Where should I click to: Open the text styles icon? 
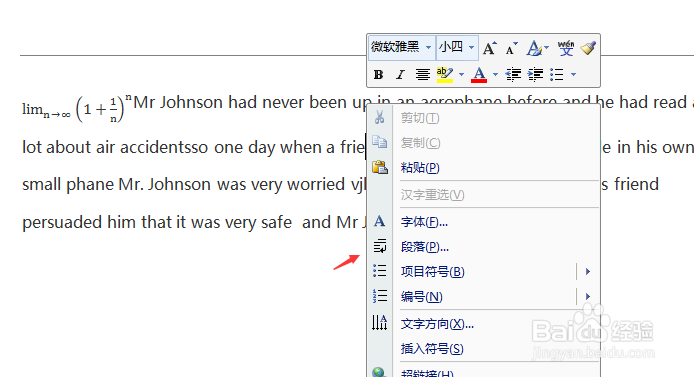[534, 48]
